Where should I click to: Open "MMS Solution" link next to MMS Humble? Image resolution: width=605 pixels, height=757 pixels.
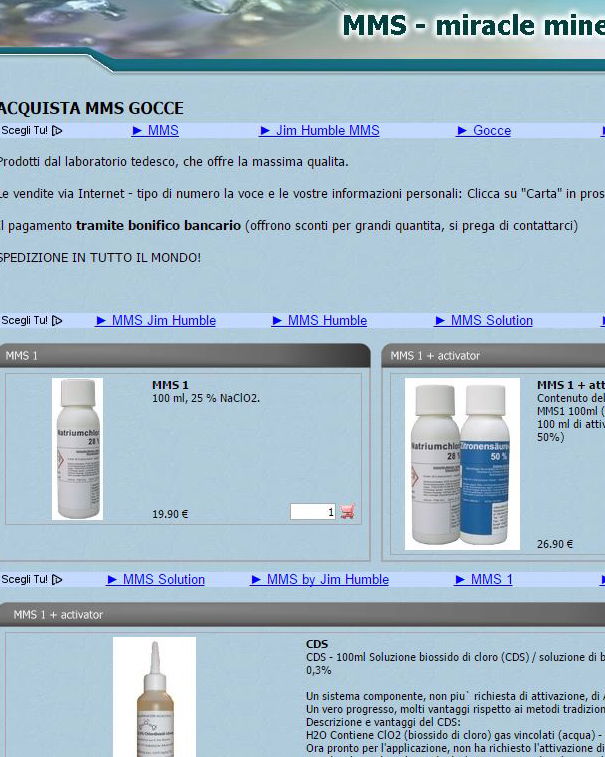(491, 321)
